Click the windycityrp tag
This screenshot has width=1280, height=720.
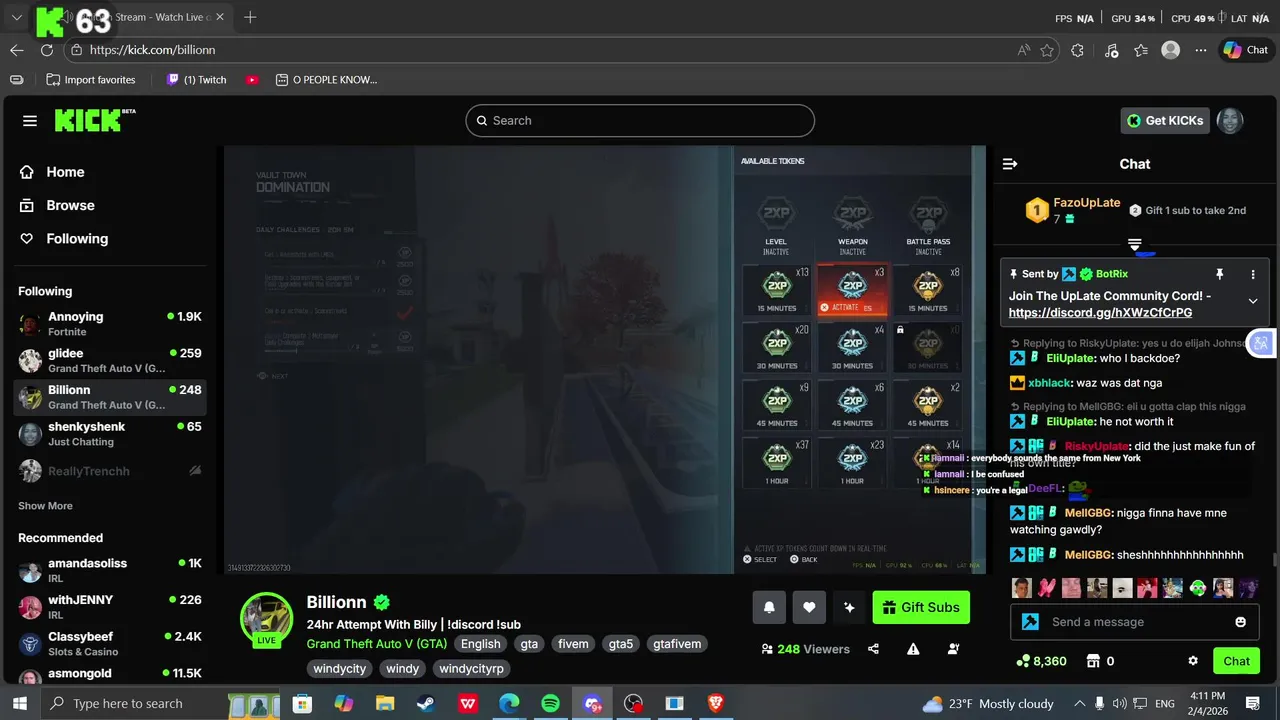tap(471, 668)
